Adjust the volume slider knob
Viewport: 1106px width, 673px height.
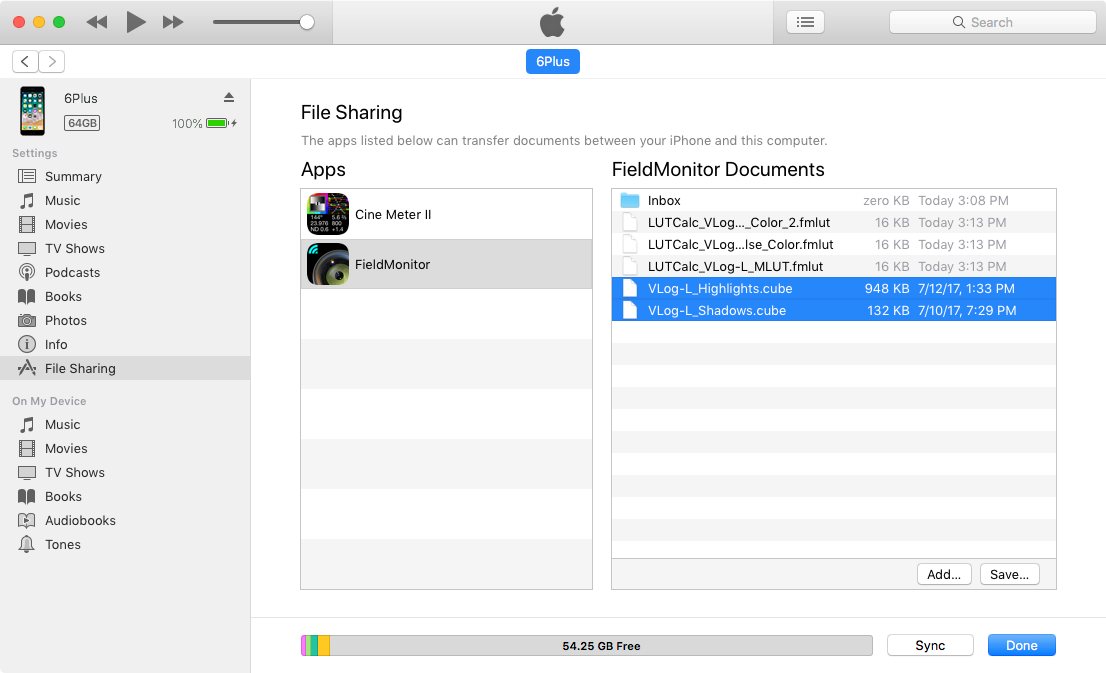[x=307, y=22]
